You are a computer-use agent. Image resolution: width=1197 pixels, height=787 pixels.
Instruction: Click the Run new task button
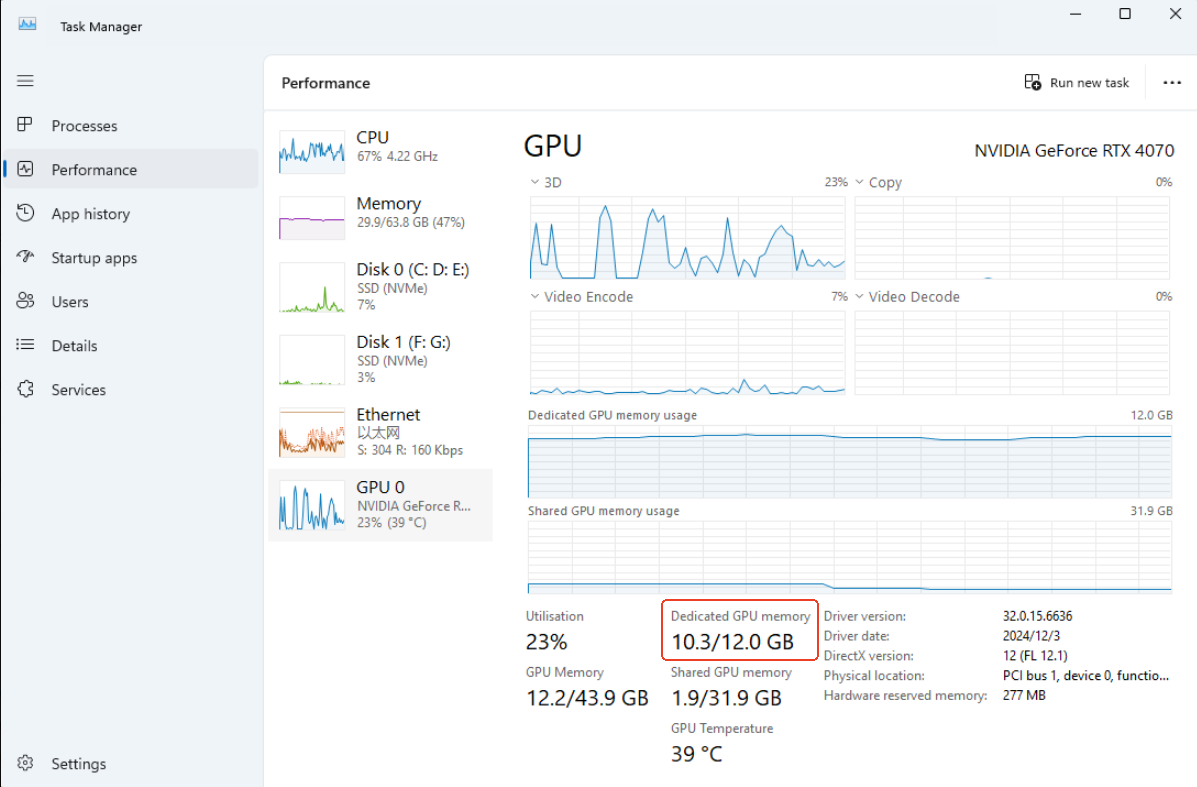coord(1076,82)
